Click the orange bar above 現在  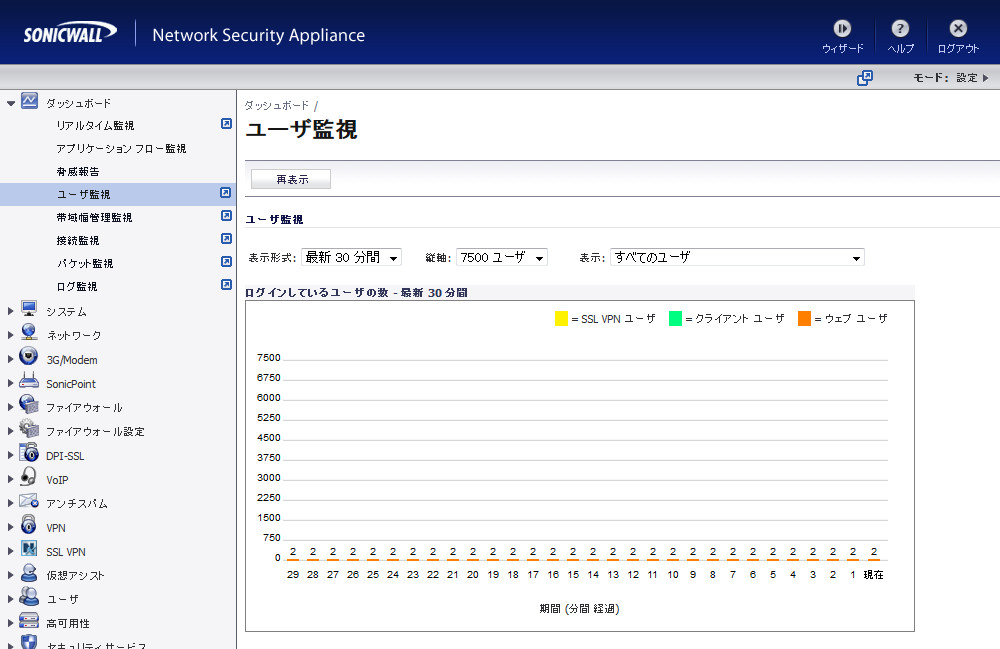(x=874, y=560)
